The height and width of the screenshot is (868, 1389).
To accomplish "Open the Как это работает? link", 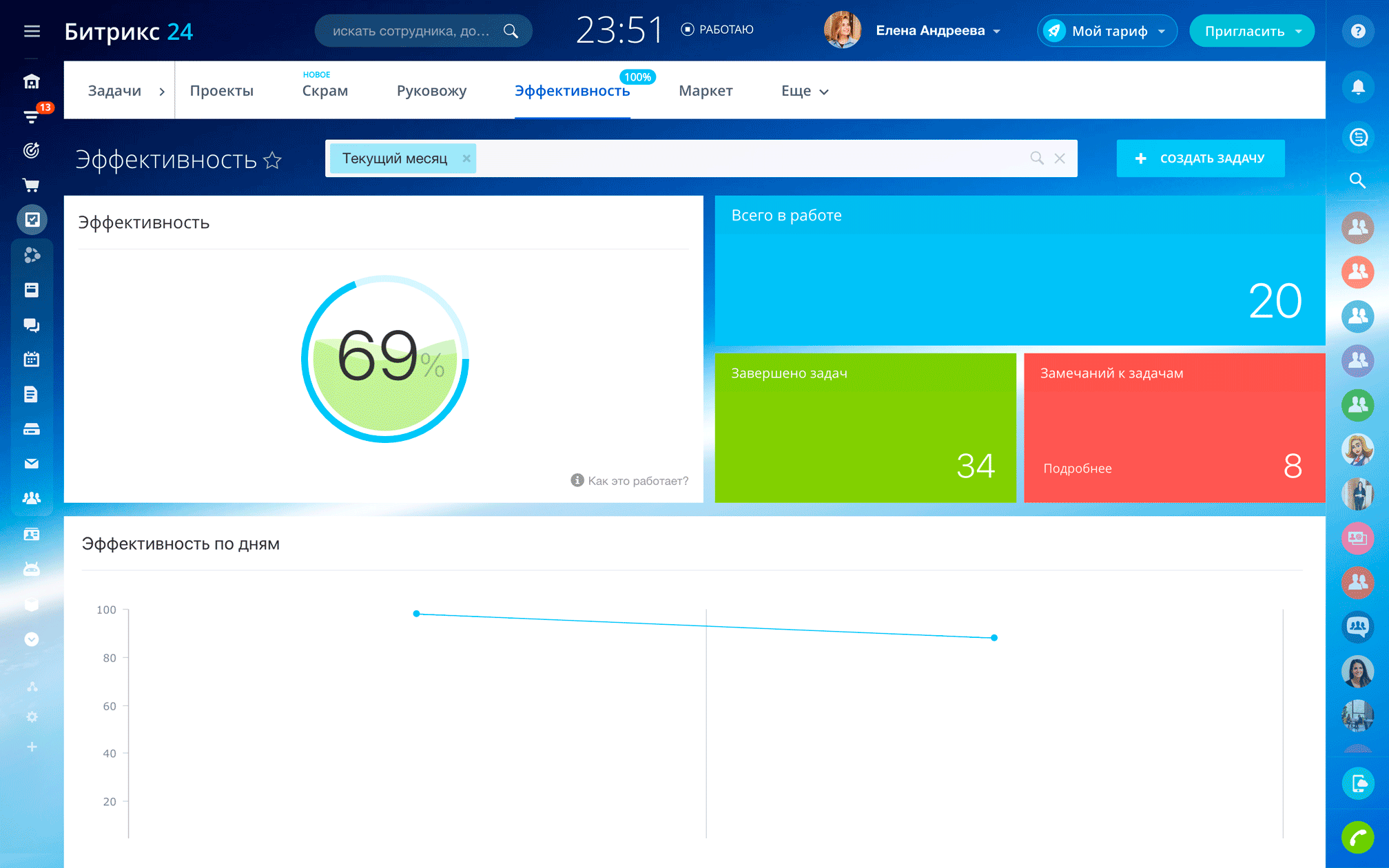I will [x=637, y=481].
